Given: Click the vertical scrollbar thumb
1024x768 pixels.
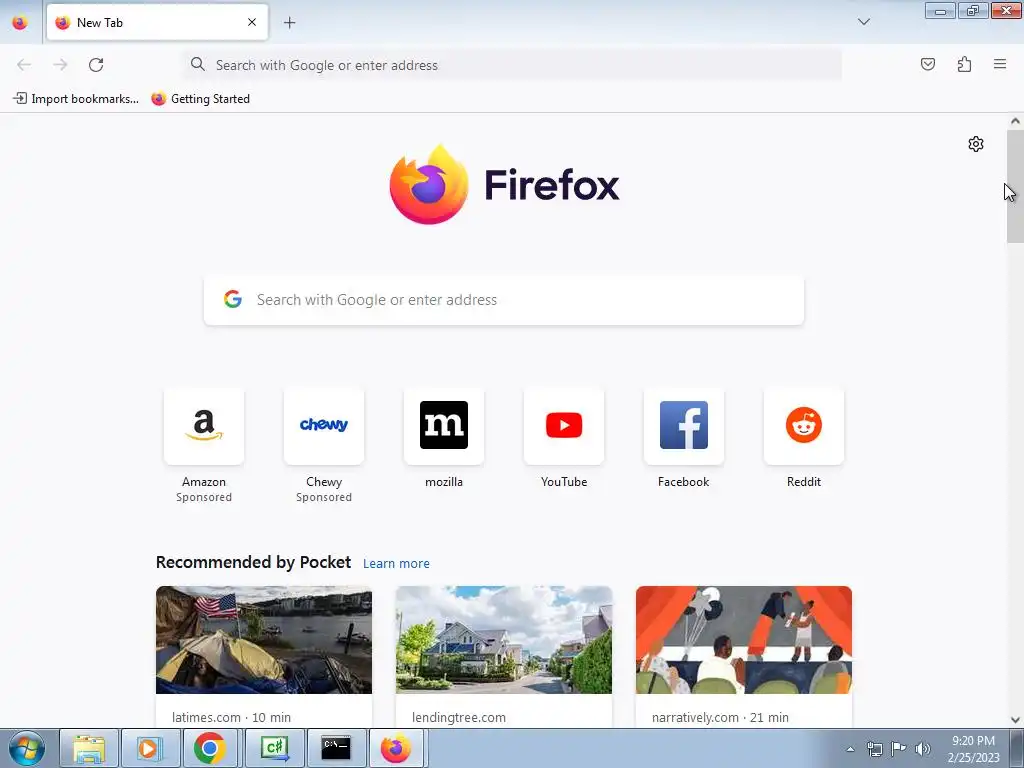Looking at the screenshot, I should pyautogui.click(x=1015, y=186).
